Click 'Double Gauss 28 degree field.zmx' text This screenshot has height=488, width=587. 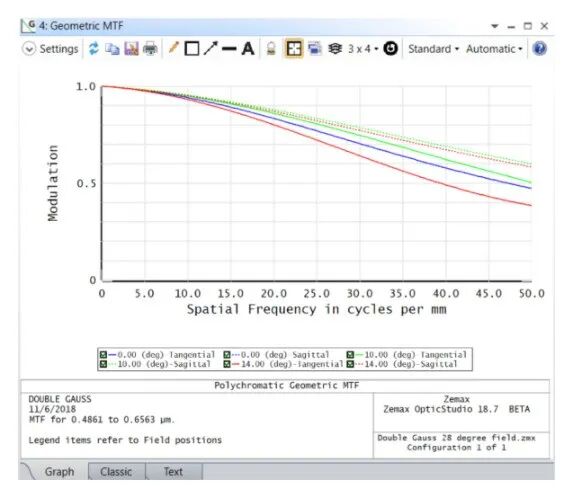[x=456, y=438]
